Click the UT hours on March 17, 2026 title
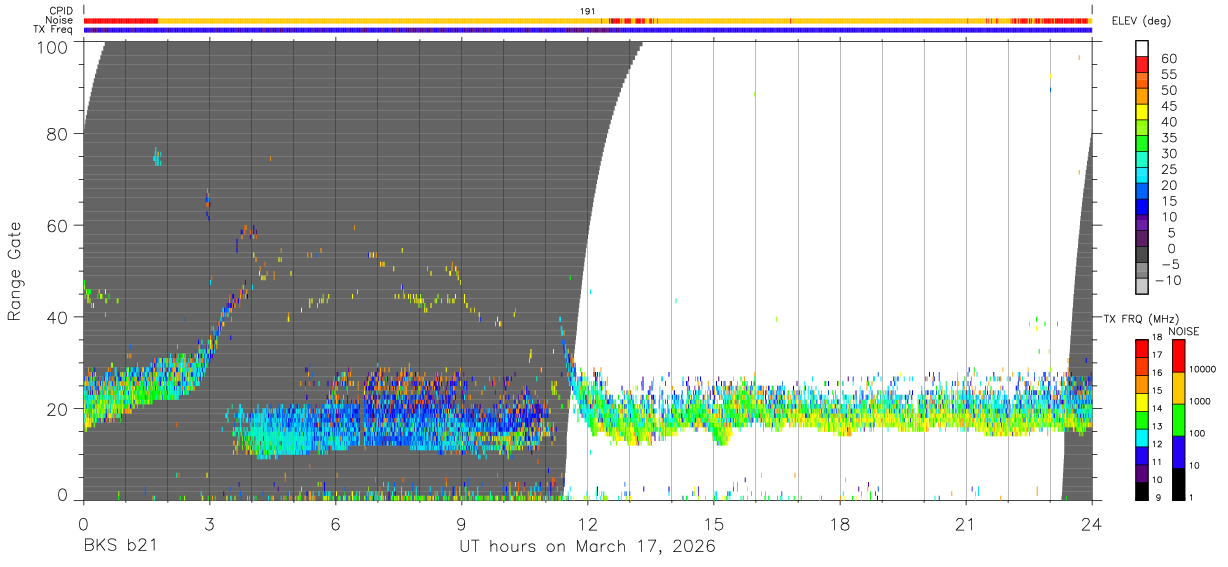This screenshot has width=1228, height=567. click(x=587, y=547)
